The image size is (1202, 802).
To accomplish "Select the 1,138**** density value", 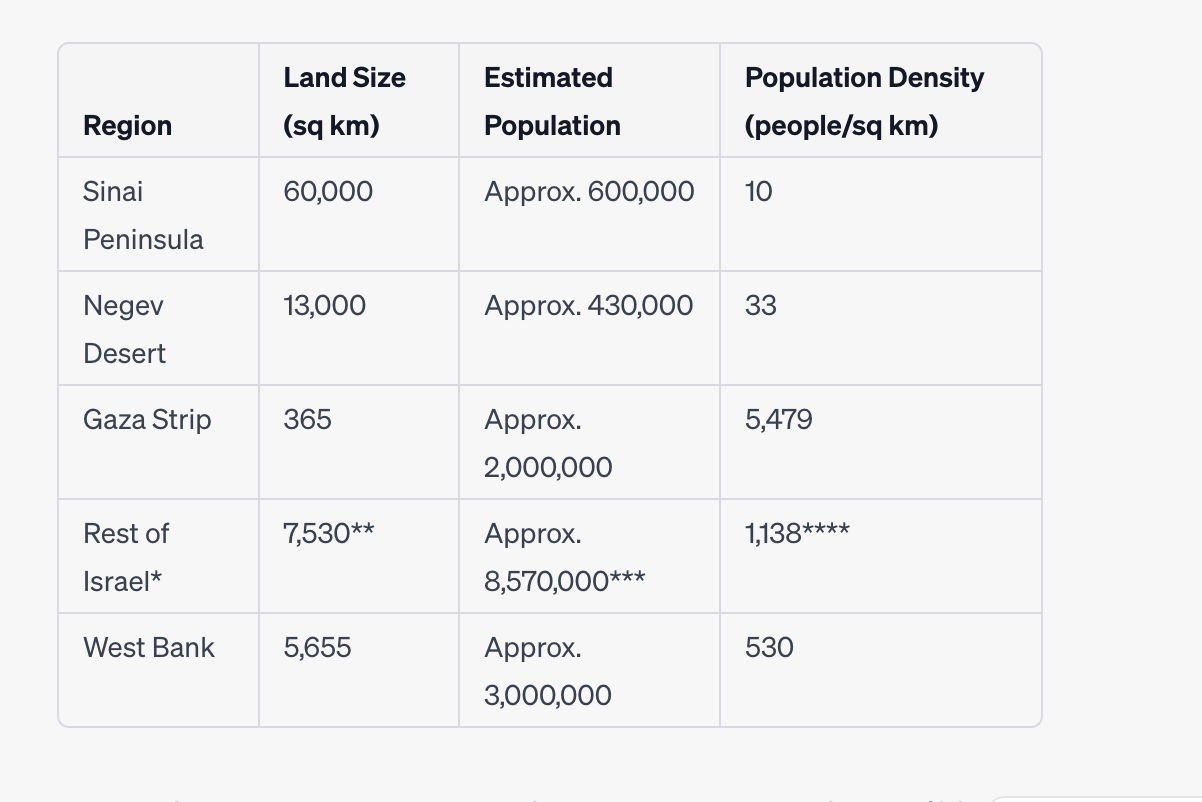I will pyautogui.click(x=798, y=533).
